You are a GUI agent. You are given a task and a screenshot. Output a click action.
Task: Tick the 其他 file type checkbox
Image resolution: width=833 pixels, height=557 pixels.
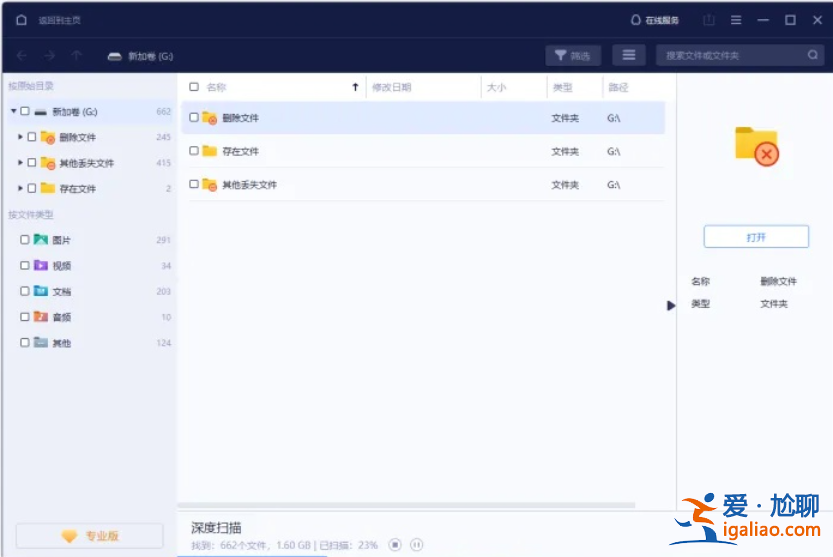coord(24,342)
